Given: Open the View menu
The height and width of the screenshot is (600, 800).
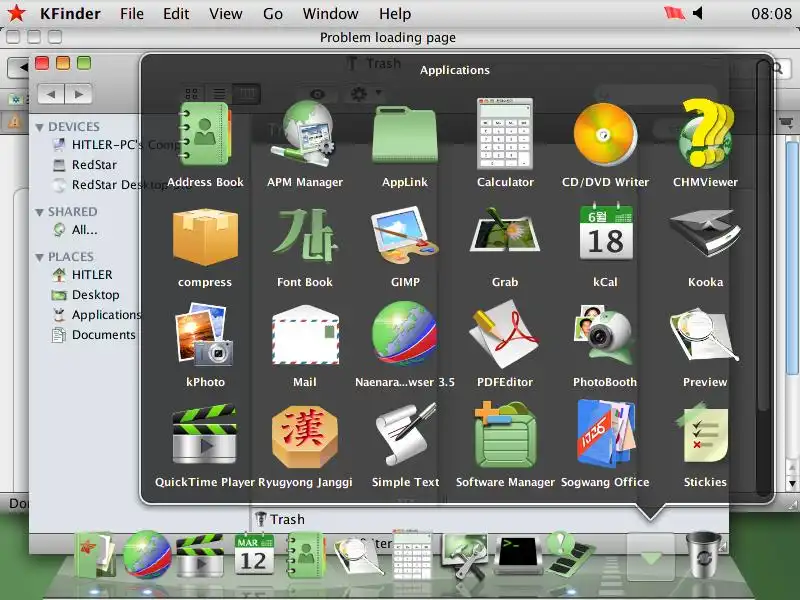Looking at the screenshot, I should [x=226, y=14].
